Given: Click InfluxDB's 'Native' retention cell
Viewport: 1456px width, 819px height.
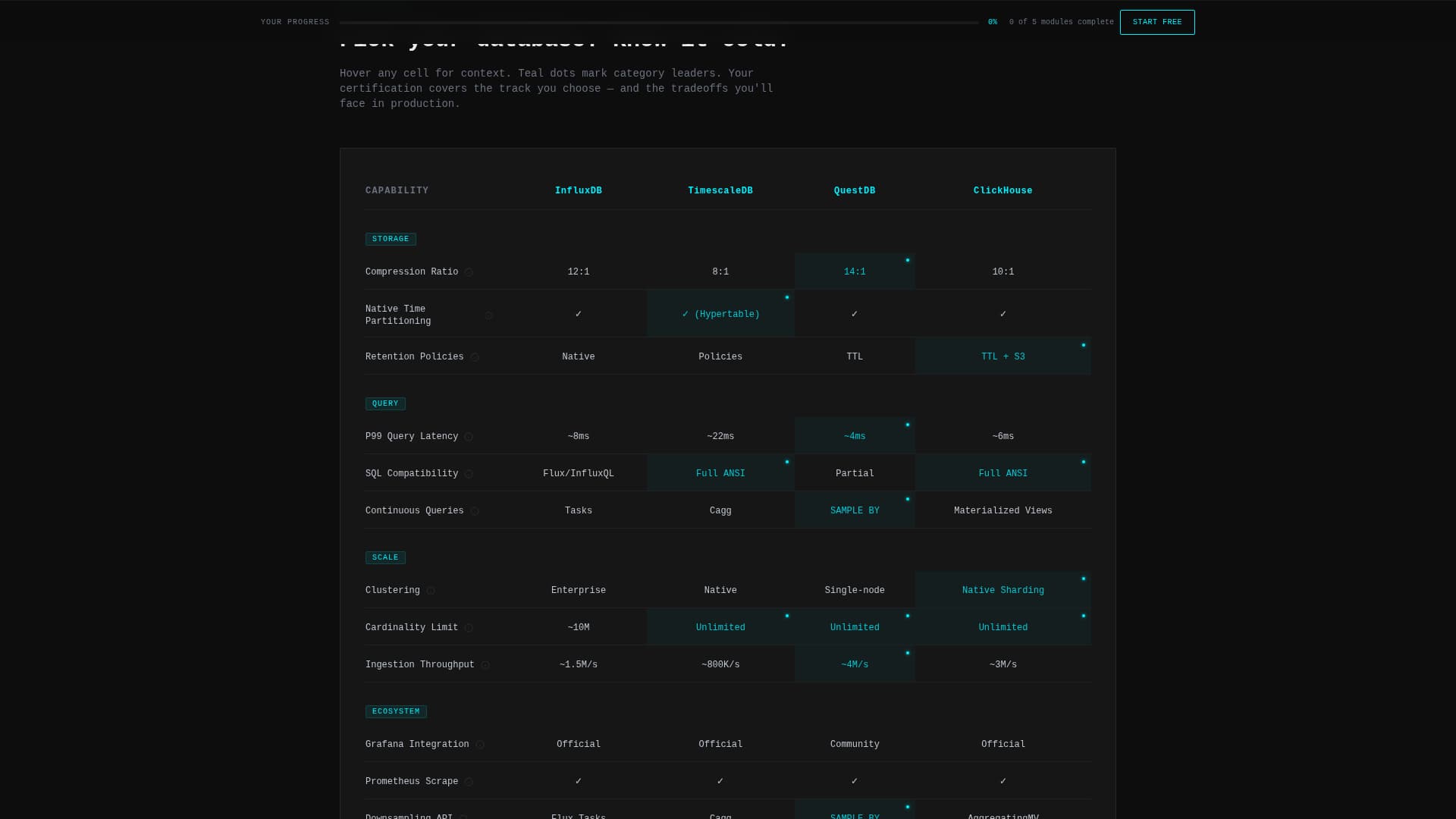Looking at the screenshot, I should click(x=579, y=356).
